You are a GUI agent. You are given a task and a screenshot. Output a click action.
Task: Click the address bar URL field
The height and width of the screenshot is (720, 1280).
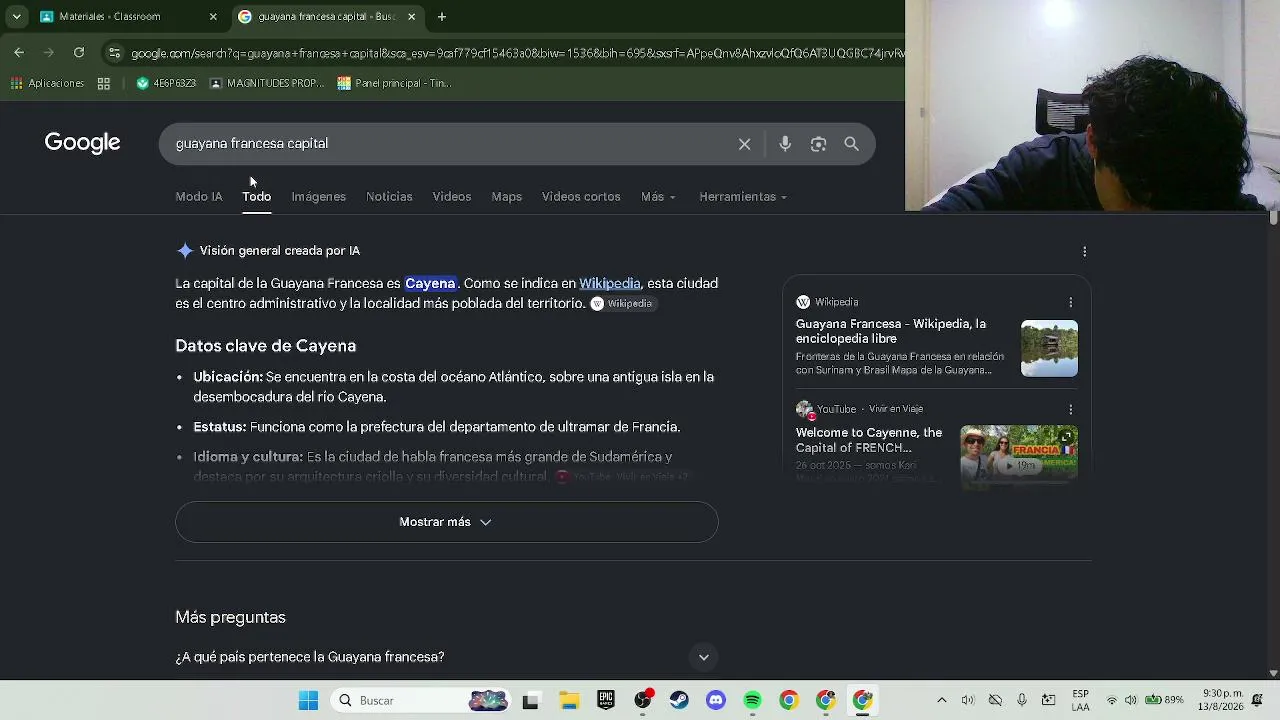click(x=516, y=53)
